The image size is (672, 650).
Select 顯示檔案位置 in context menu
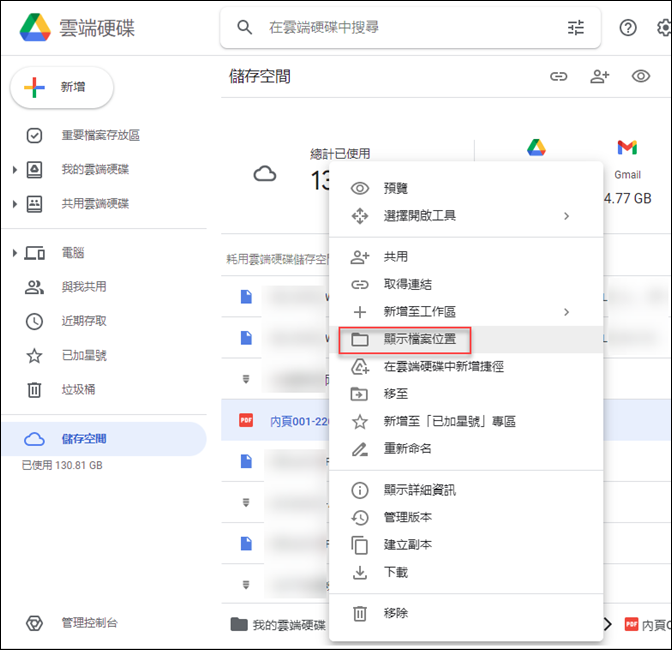pos(466,339)
